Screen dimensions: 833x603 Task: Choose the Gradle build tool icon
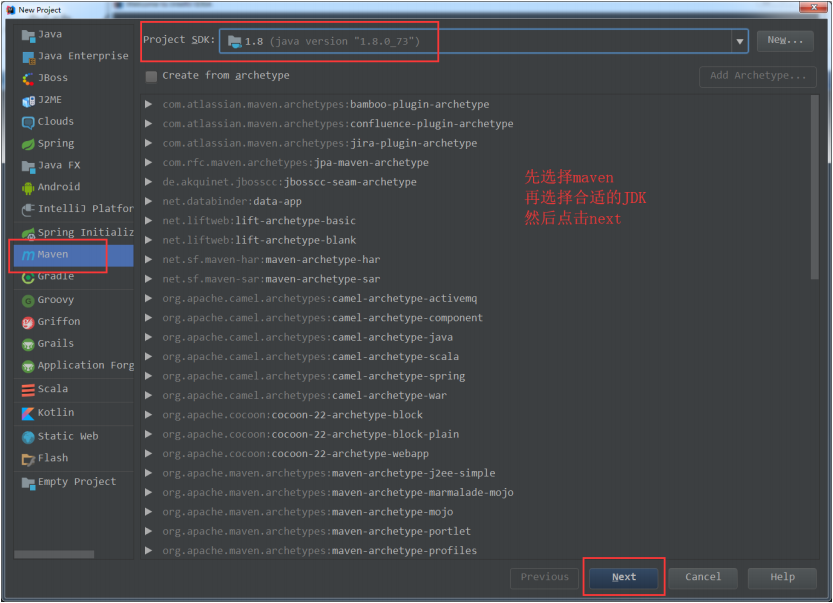[27, 277]
